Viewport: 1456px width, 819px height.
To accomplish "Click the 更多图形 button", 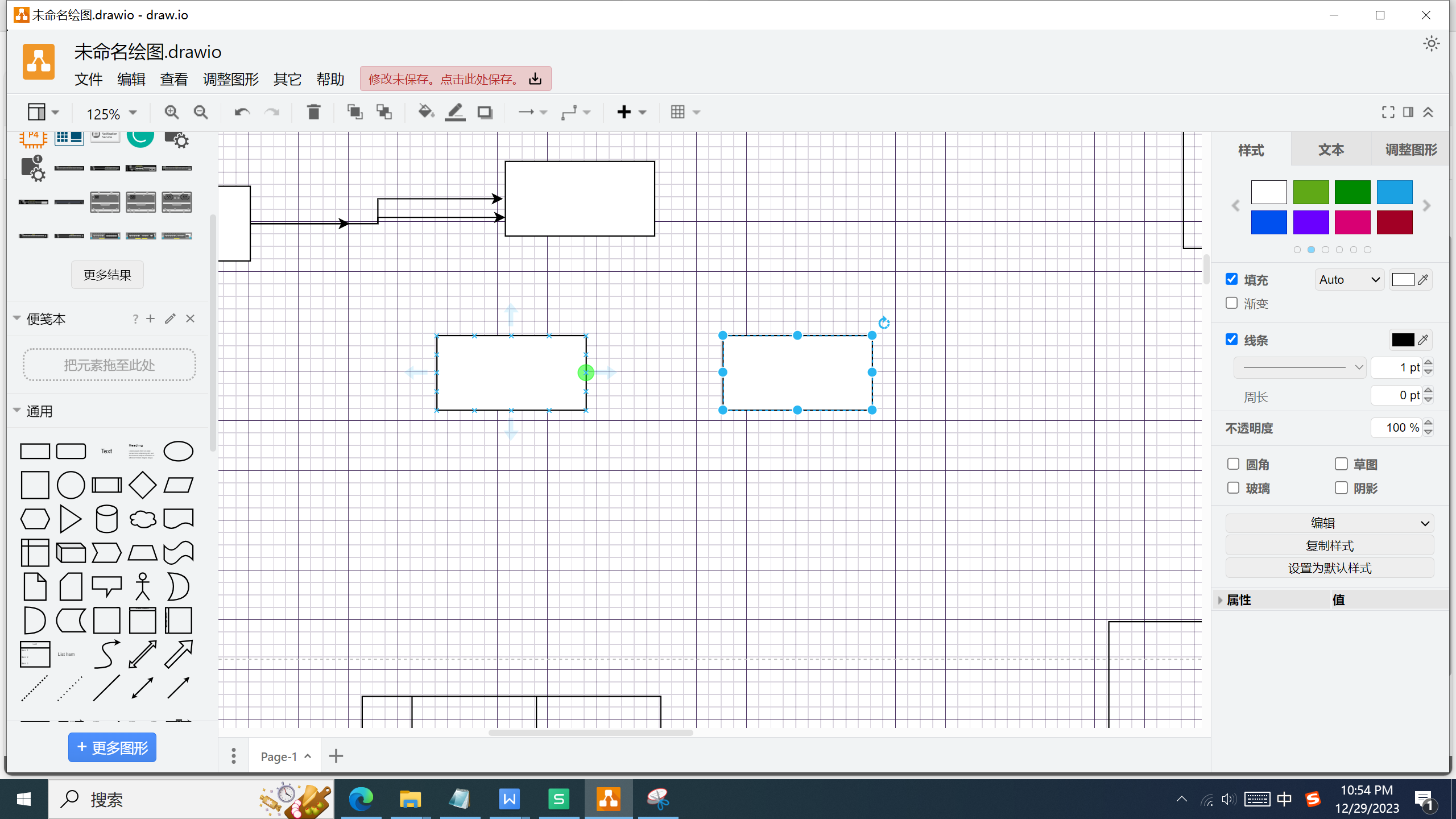I will (112, 747).
